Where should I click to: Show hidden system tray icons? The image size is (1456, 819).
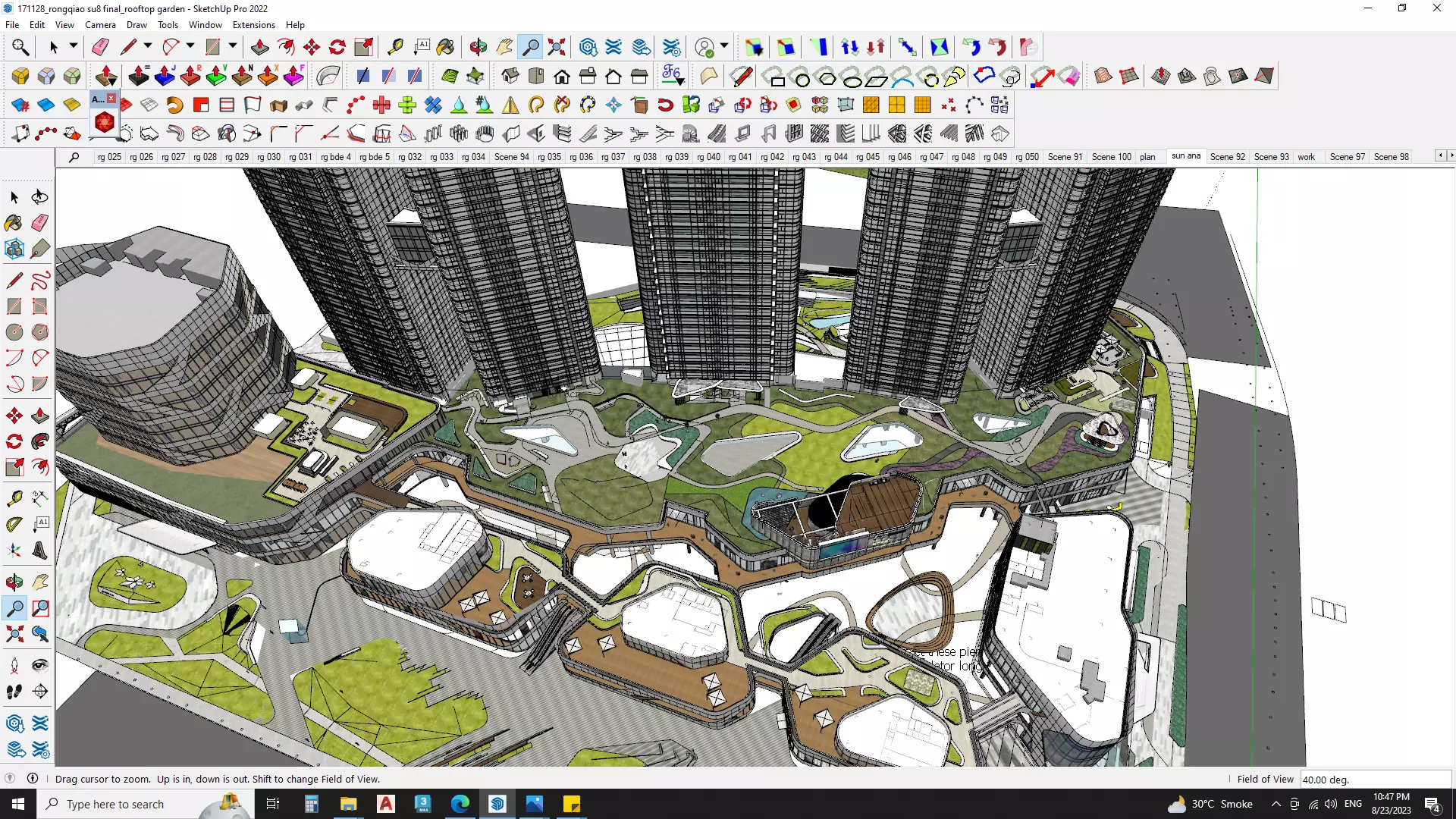click(x=1276, y=804)
